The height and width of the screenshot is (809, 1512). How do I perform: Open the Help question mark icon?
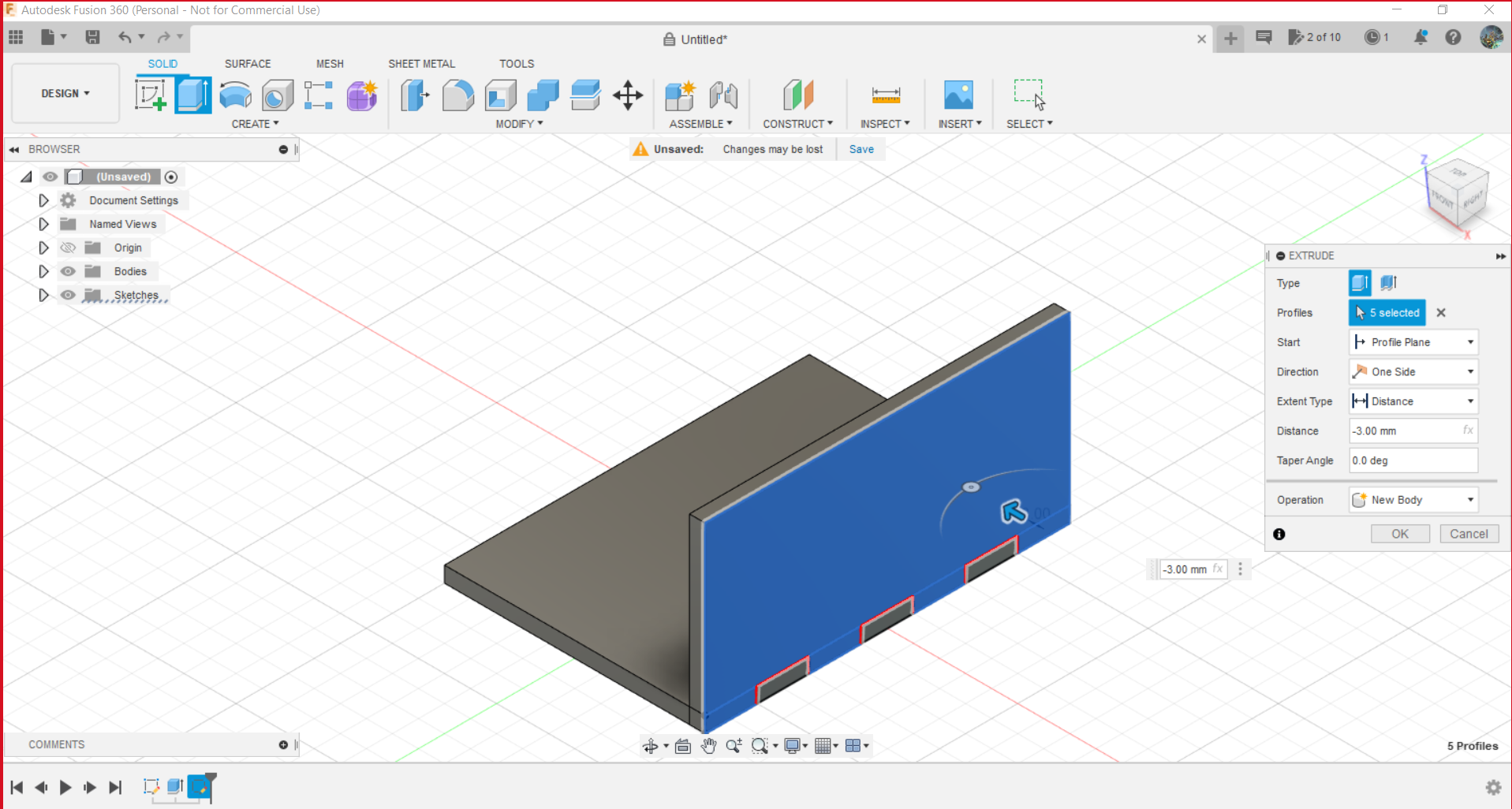pos(1453,37)
